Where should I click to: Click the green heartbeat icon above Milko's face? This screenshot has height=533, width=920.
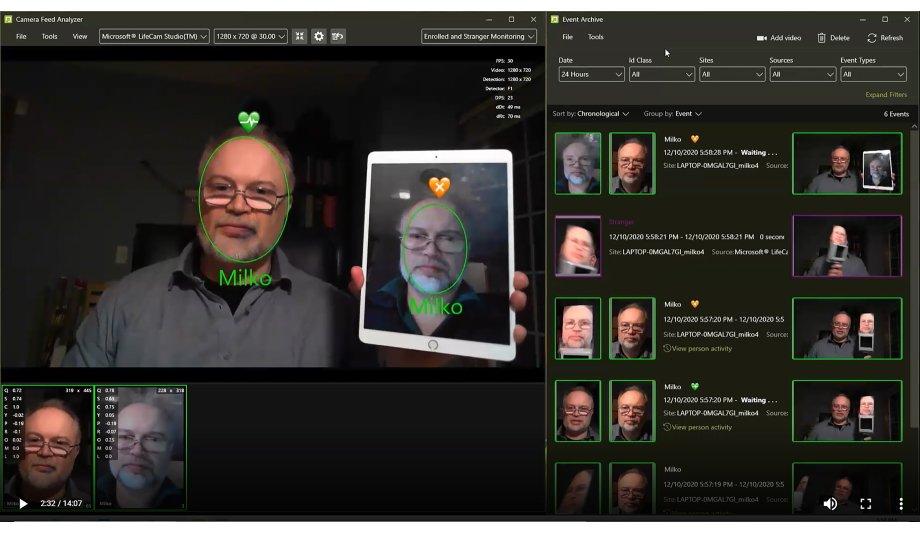tap(249, 121)
